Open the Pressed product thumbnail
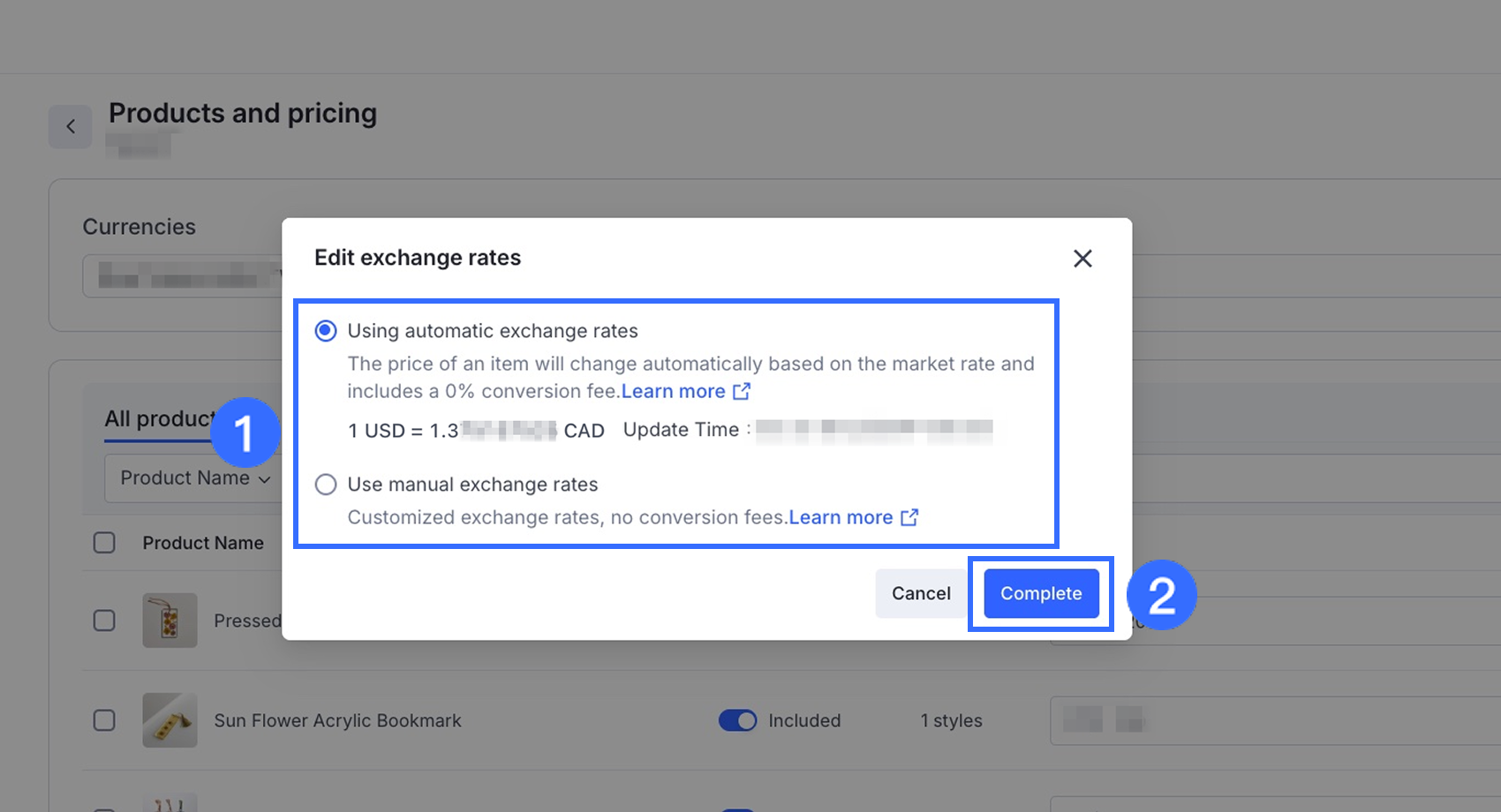Screen dimensions: 1501x812 pyautogui.click(x=170, y=620)
